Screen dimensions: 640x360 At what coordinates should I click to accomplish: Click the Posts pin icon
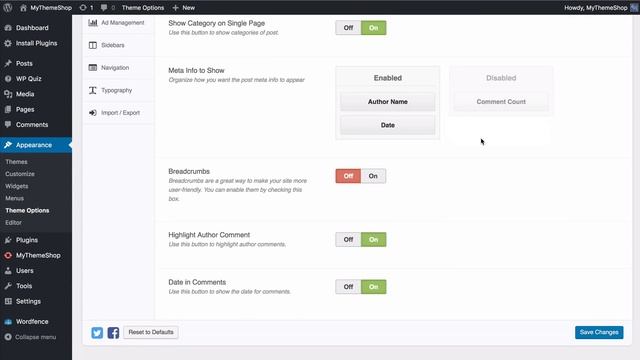point(8,63)
